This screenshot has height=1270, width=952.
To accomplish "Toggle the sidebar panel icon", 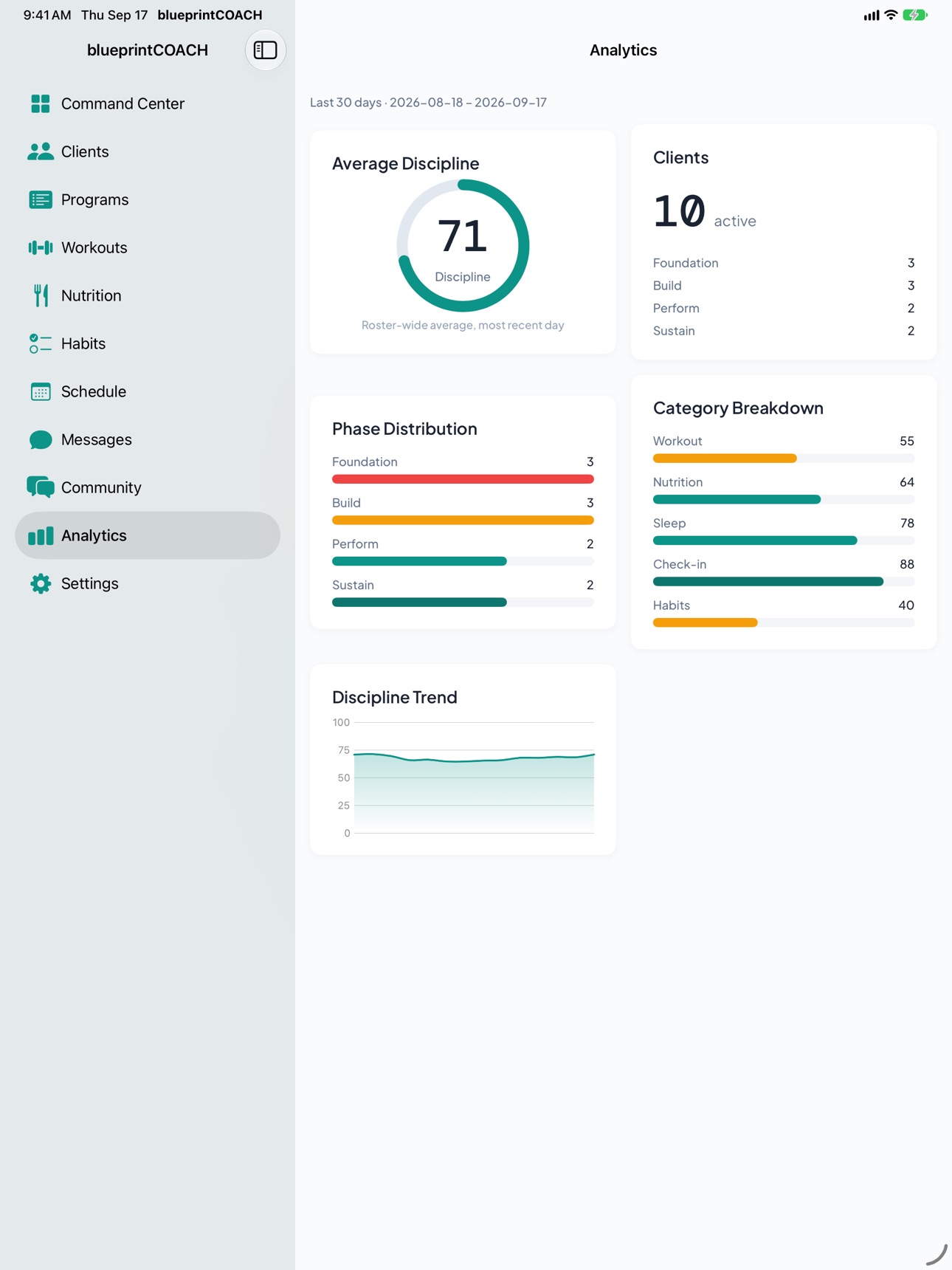I will pyautogui.click(x=265, y=50).
